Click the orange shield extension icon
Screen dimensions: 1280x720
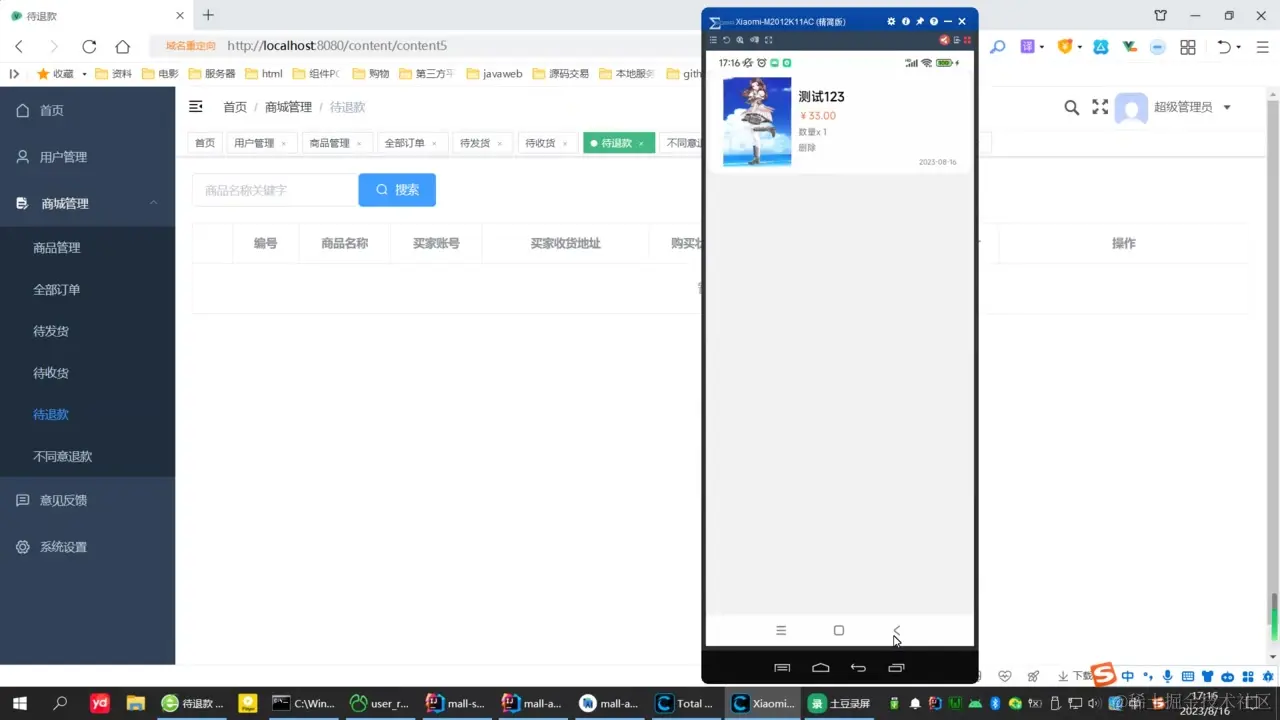(1065, 47)
